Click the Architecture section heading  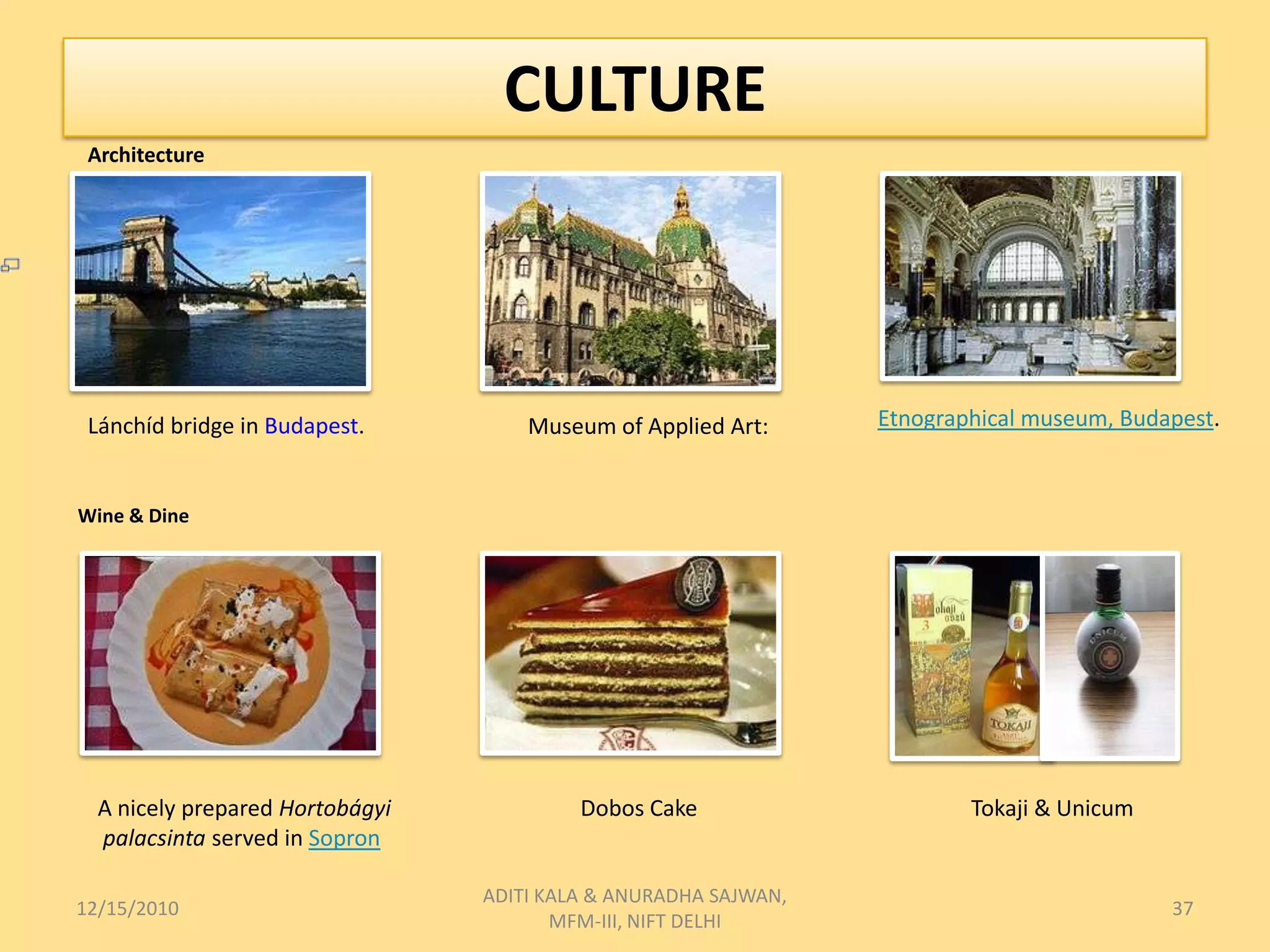pyautogui.click(x=146, y=155)
